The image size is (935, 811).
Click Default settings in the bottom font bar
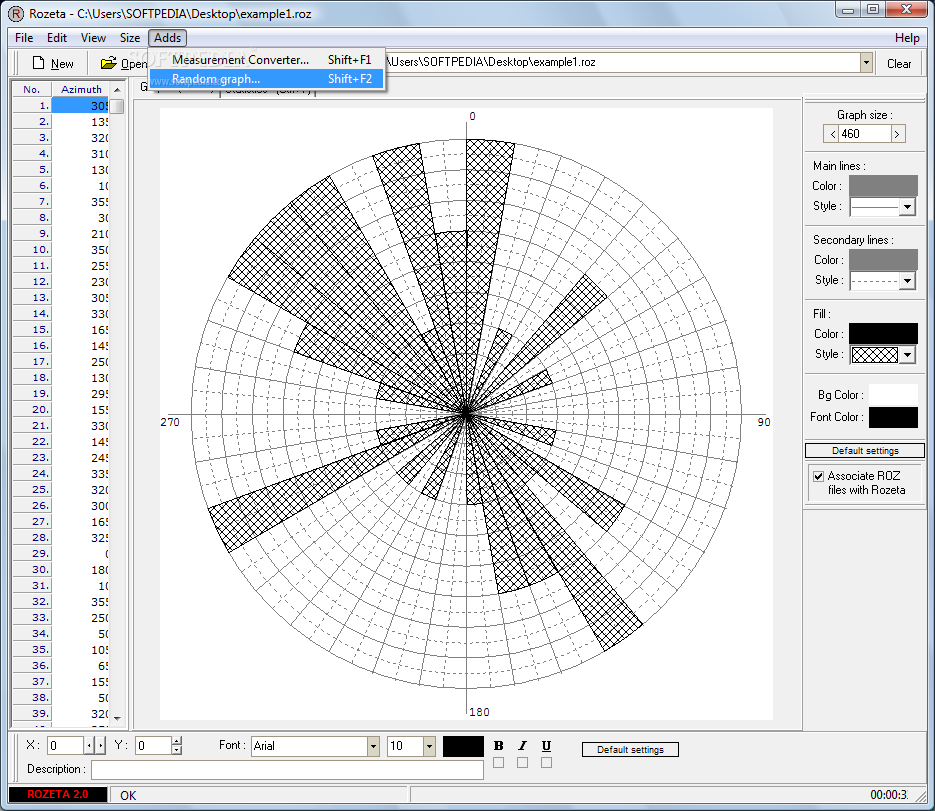630,750
